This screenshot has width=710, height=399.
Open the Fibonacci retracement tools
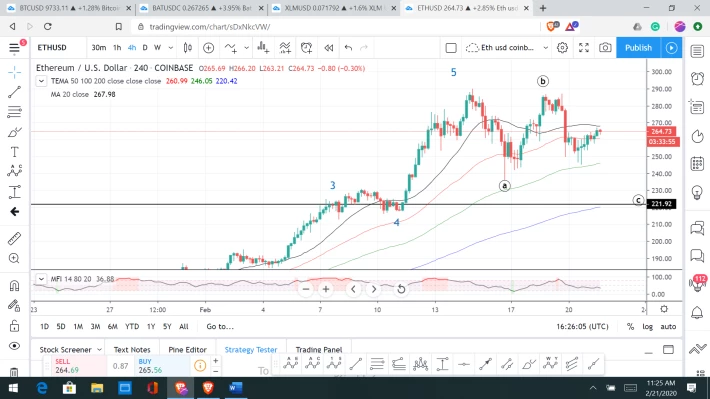[x=14, y=112]
